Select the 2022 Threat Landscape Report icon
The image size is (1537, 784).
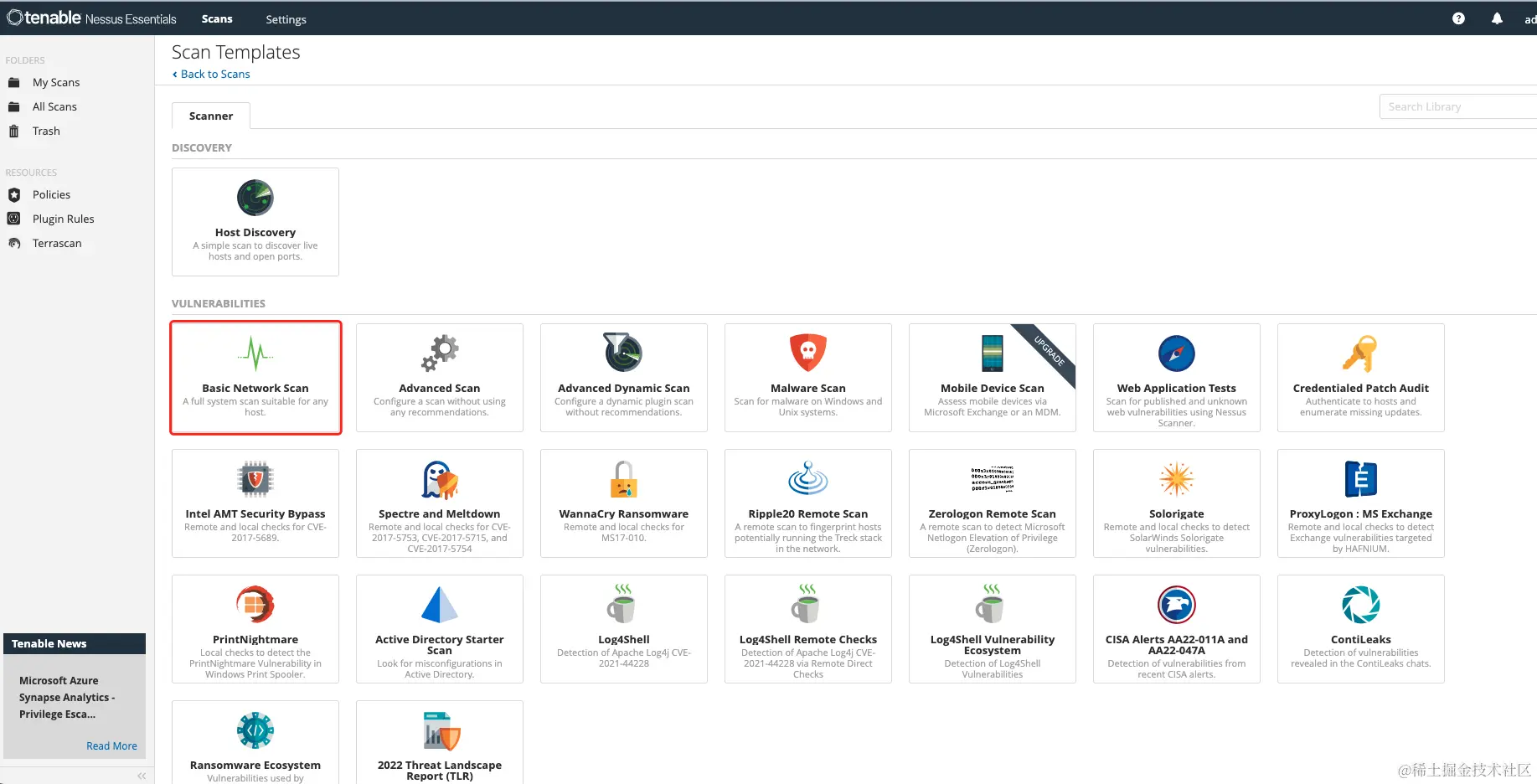click(x=441, y=730)
